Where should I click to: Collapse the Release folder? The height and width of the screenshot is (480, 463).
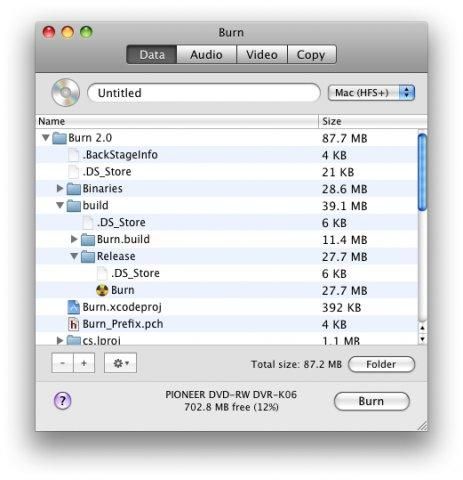[x=74, y=256]
